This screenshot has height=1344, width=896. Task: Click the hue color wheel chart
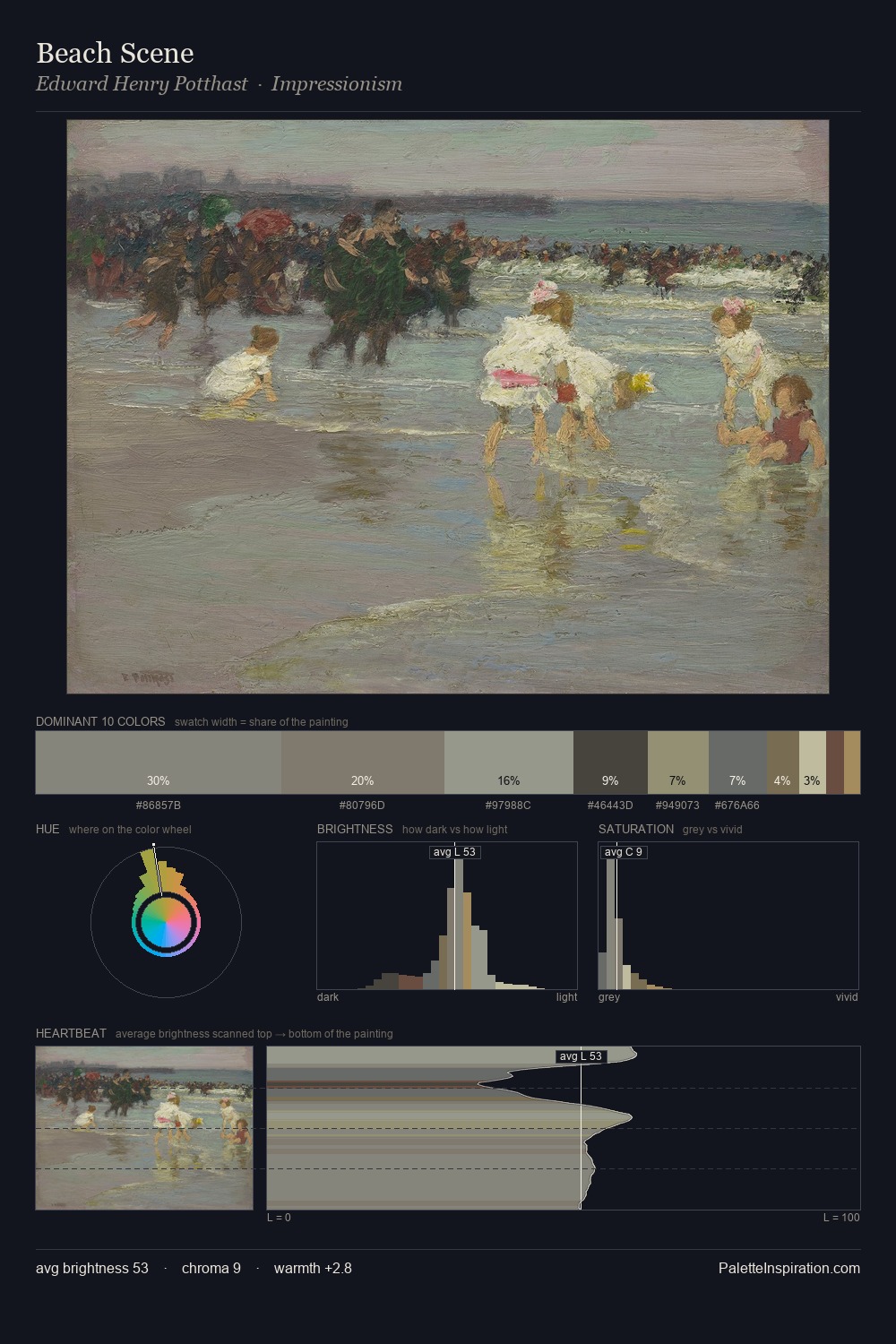(166, 921)
